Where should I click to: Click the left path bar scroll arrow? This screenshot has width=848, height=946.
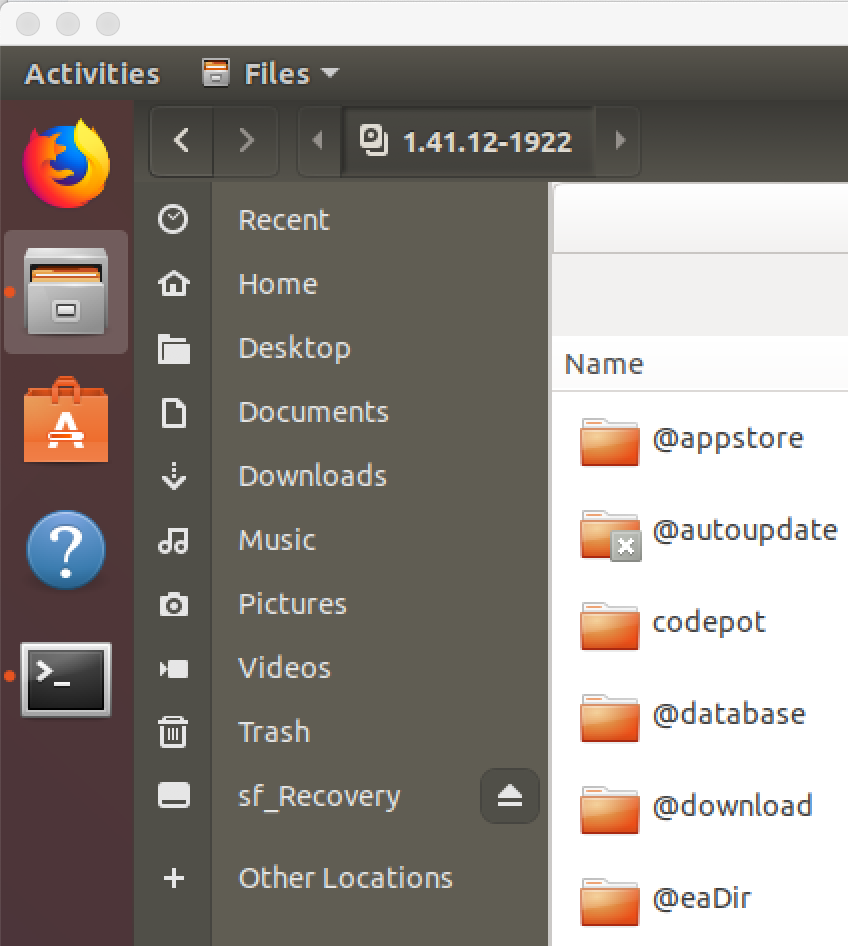[x=318, y=141]
